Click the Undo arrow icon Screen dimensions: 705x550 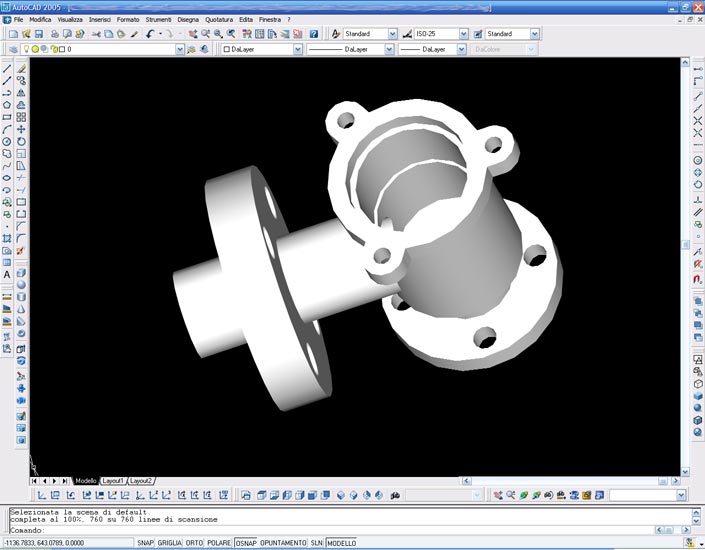[148, 34]
